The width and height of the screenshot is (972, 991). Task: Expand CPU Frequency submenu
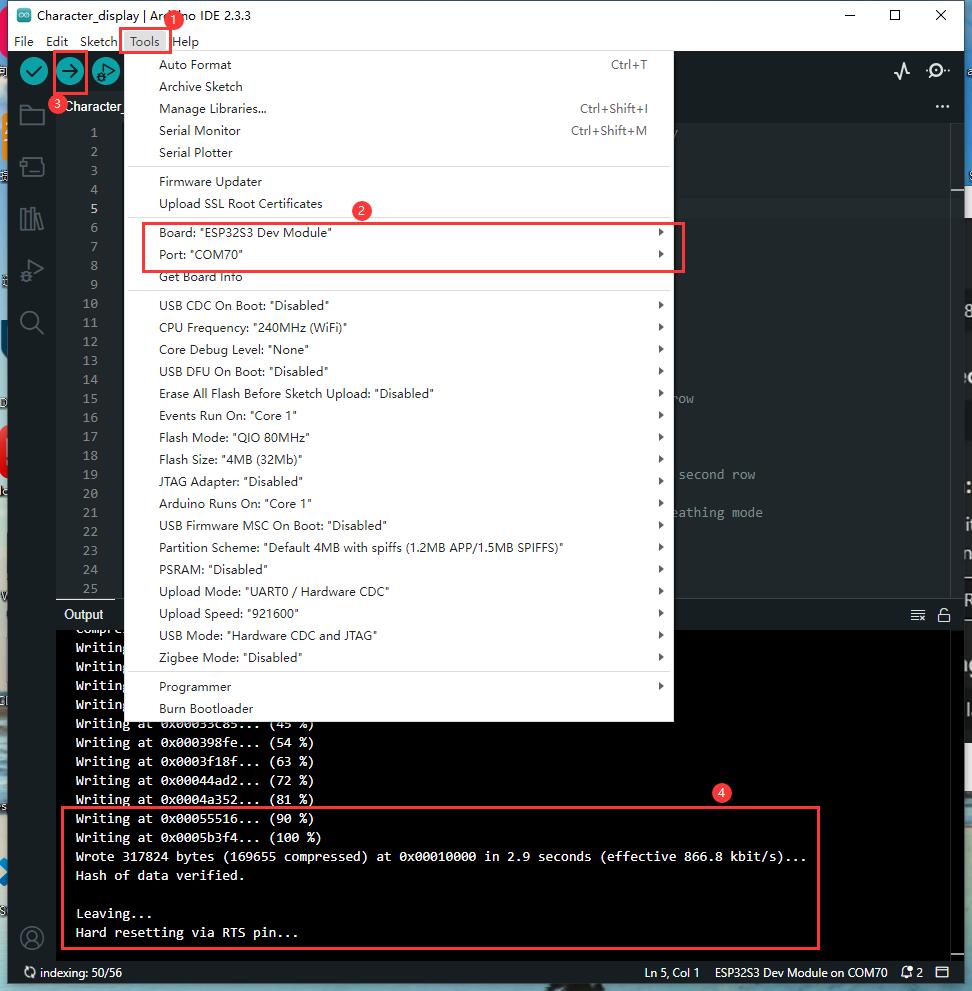pyautogui.click(x=399, y=328)
